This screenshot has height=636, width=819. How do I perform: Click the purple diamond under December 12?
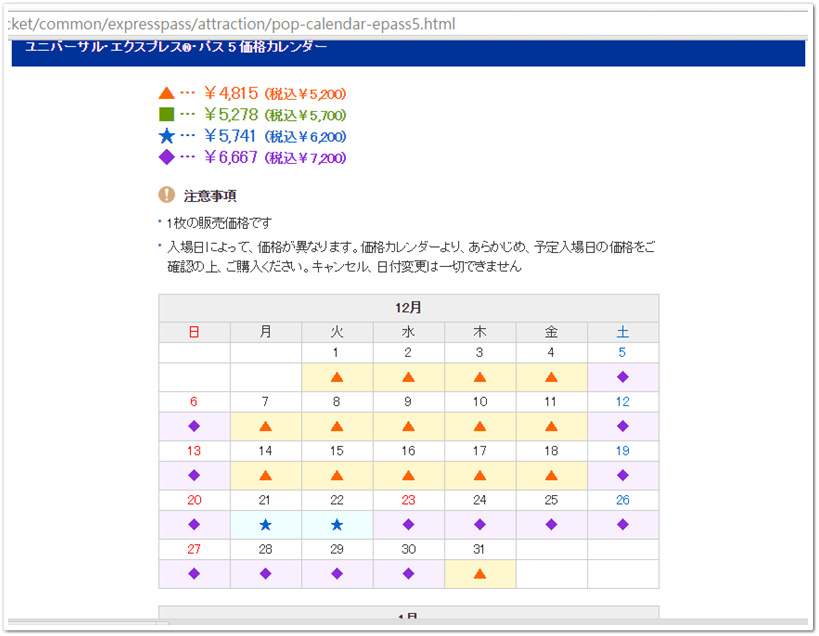pos(623,426)
